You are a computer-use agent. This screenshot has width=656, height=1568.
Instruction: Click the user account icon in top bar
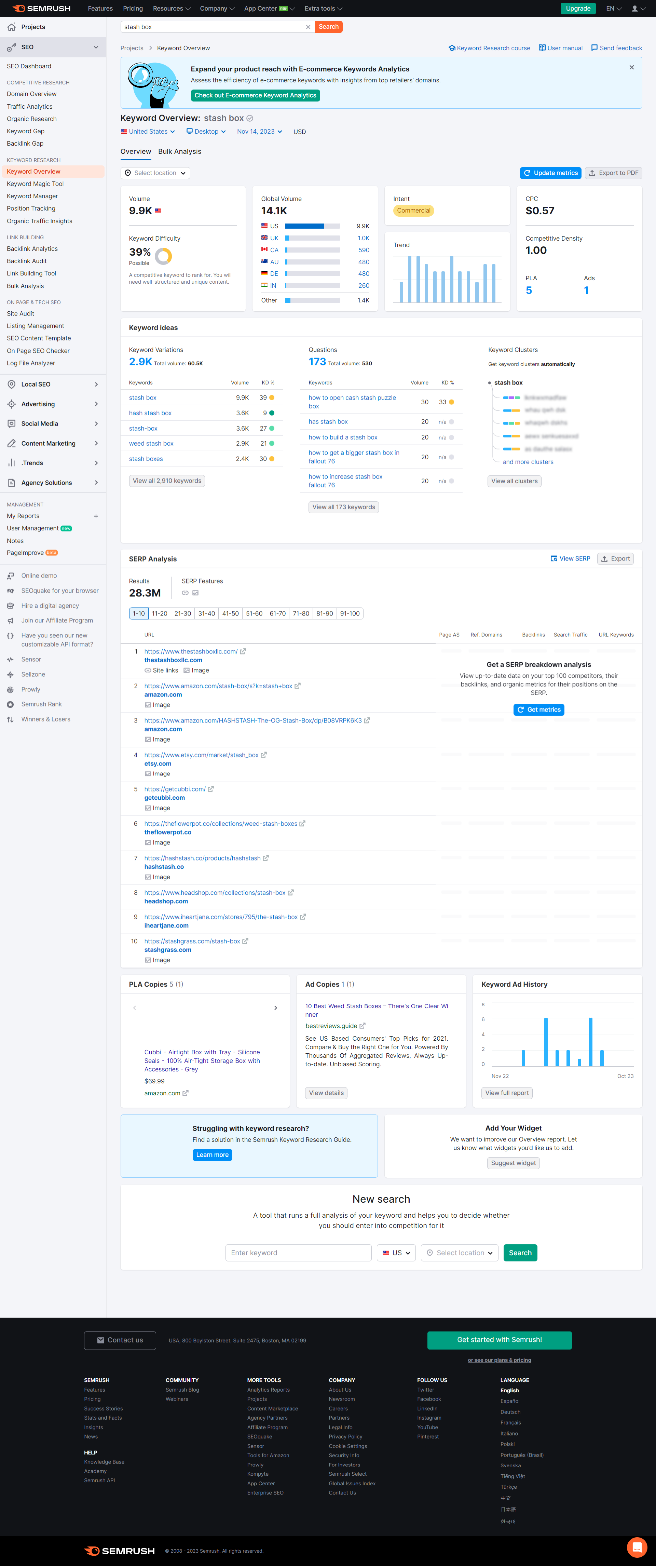coord(635,9)
